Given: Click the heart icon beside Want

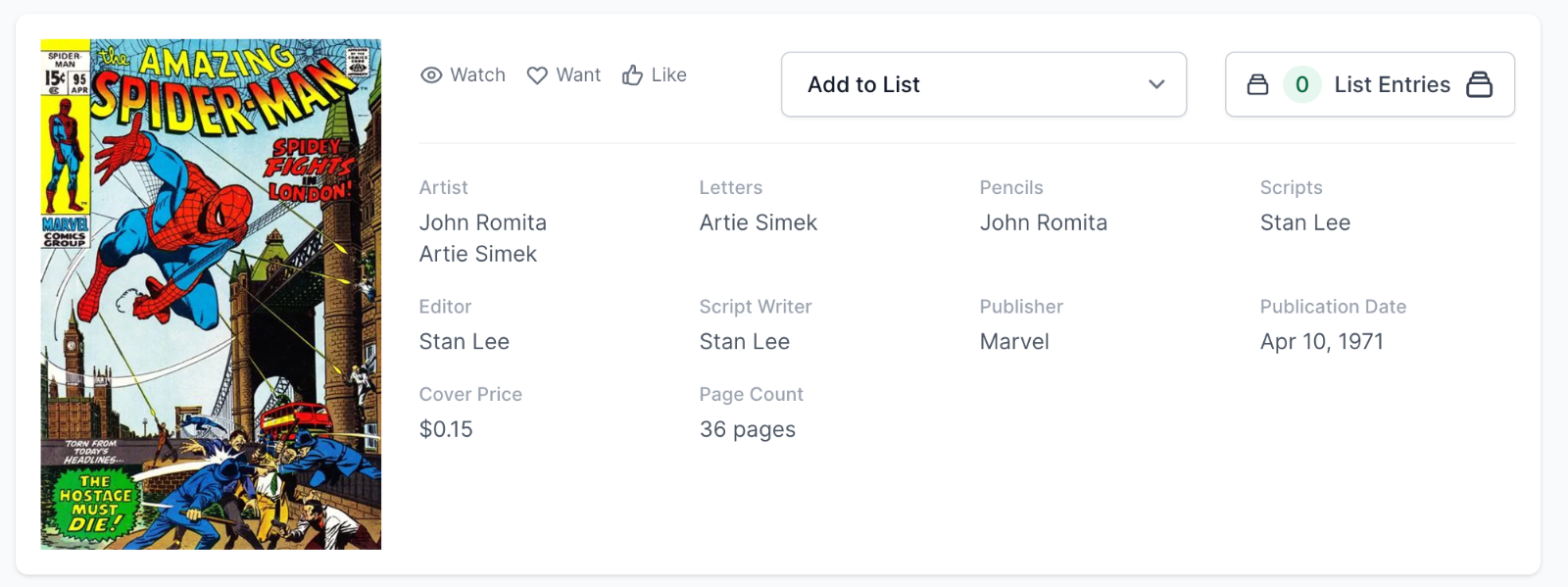Looking at the screenshot, I should 537,75.
